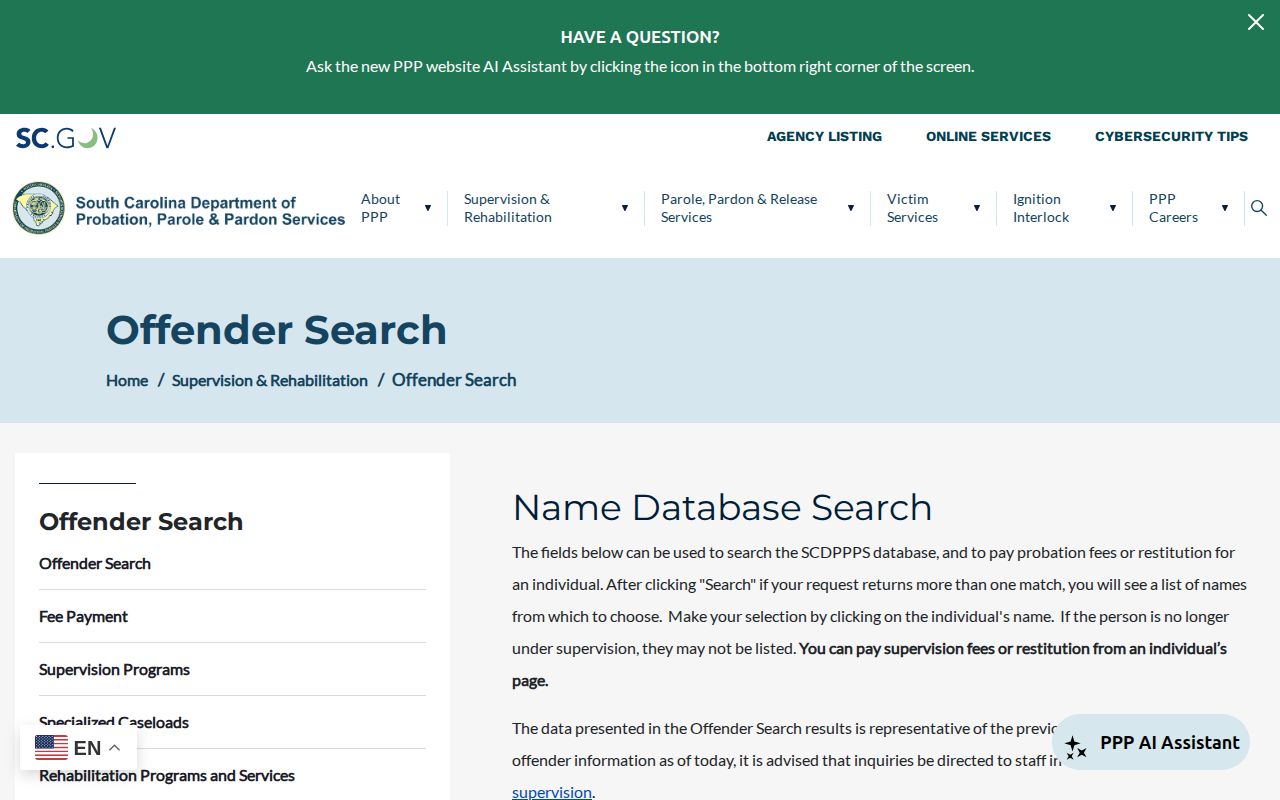Screen dimensions: 1280x800
Task: Click the Offender Search breadcrumb text
Action: tap(454, 380)
